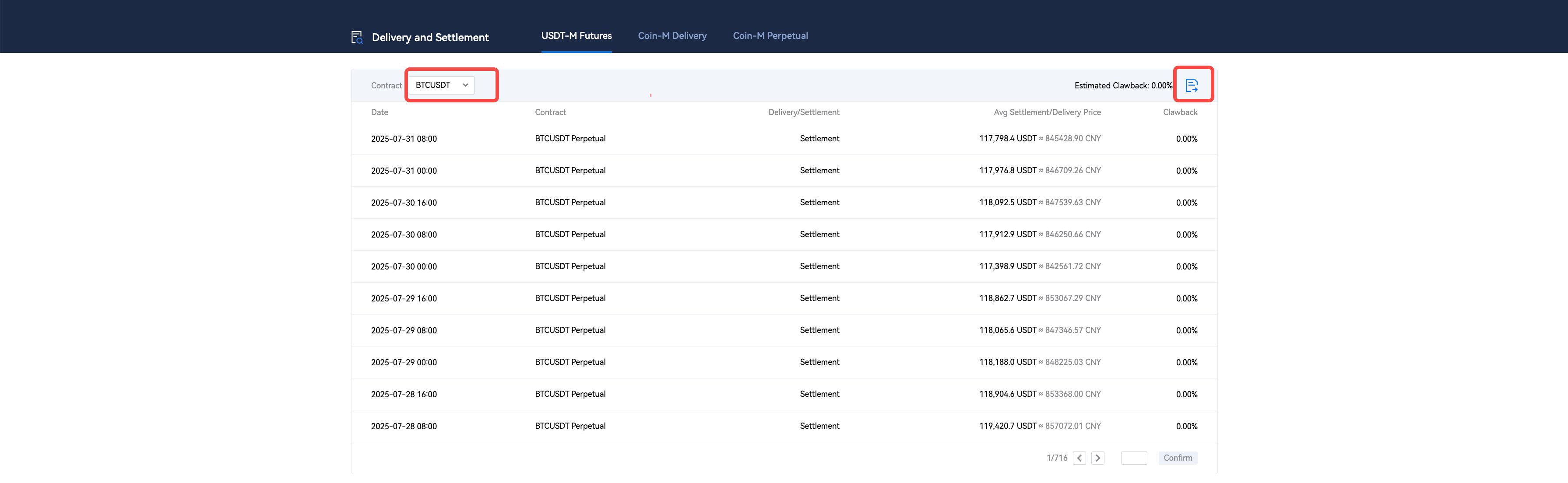The width and height of the screenshot is (1568, 483).
Task: Click the Delivery and Settlement title
Action: pos(430,37)
